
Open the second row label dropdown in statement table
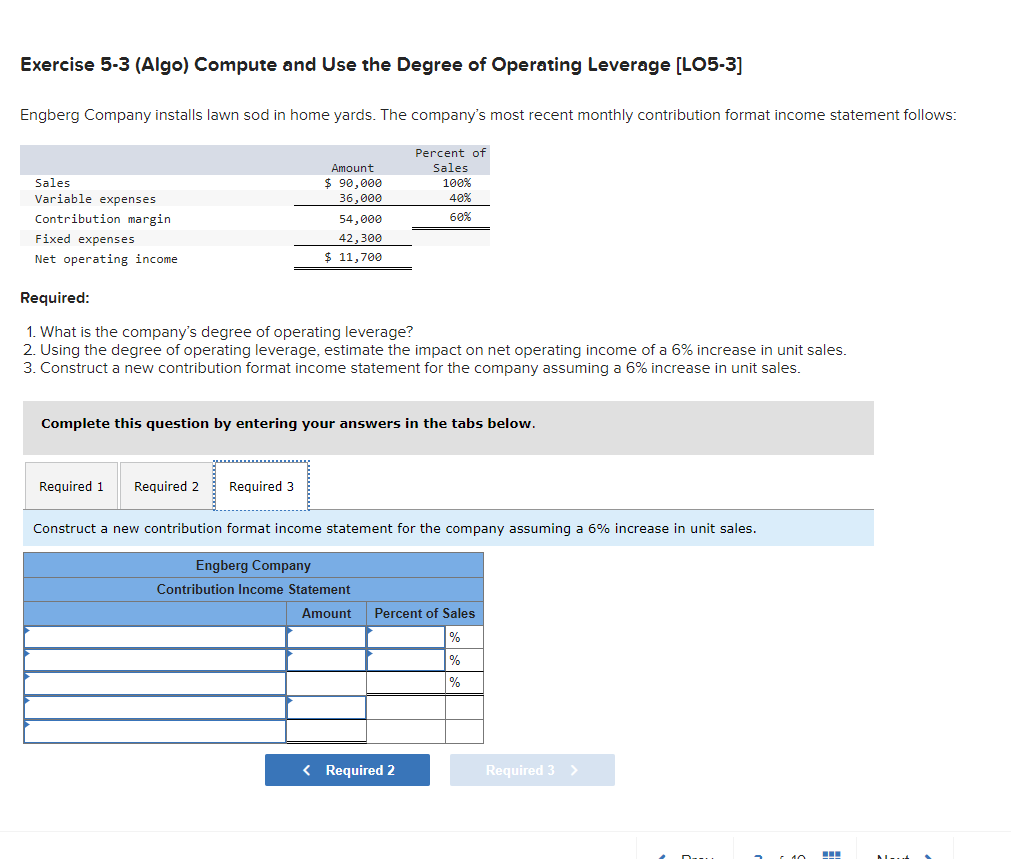(155, 660)
